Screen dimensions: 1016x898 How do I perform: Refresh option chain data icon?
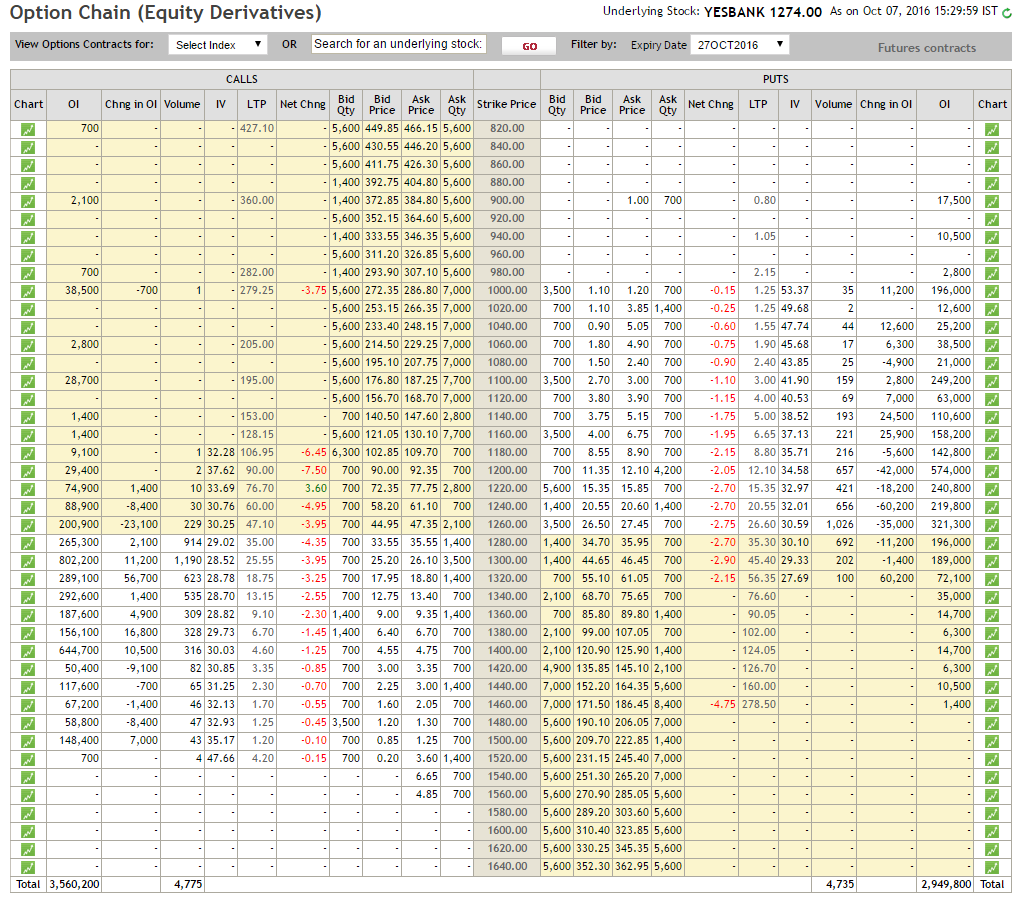[x=1007, y=12]
